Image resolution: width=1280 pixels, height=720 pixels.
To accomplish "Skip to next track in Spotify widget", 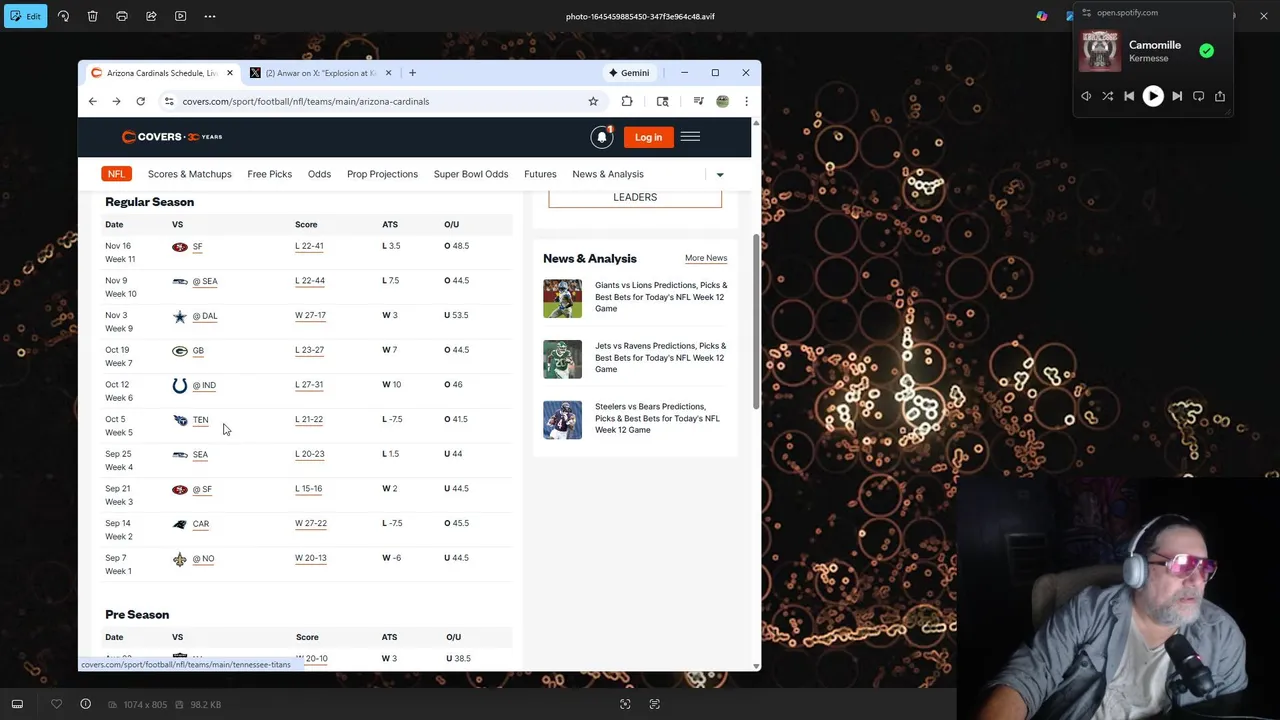I will pyautogui.click(x=1177, y=96).
